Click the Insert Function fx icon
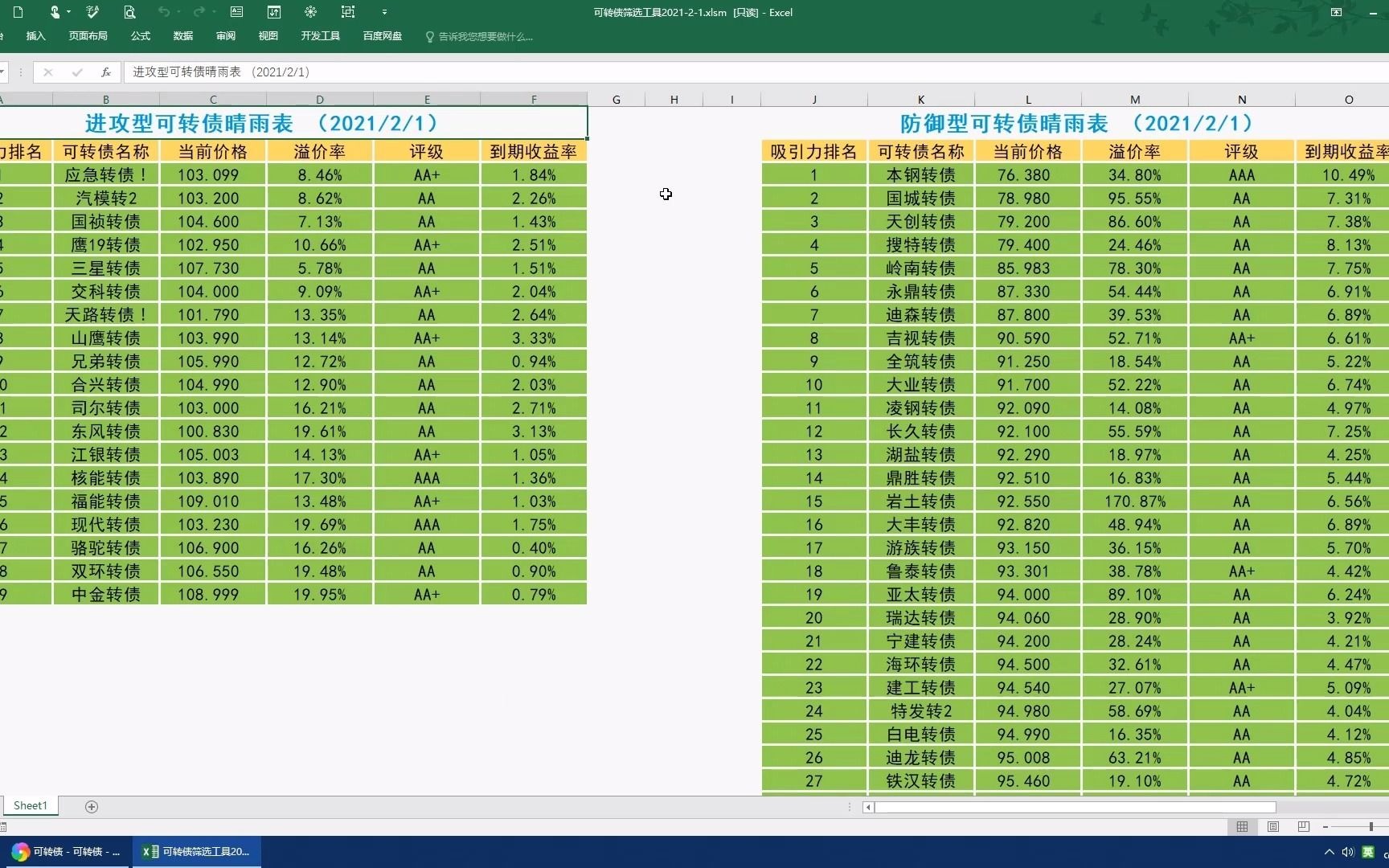 point(105,72)
